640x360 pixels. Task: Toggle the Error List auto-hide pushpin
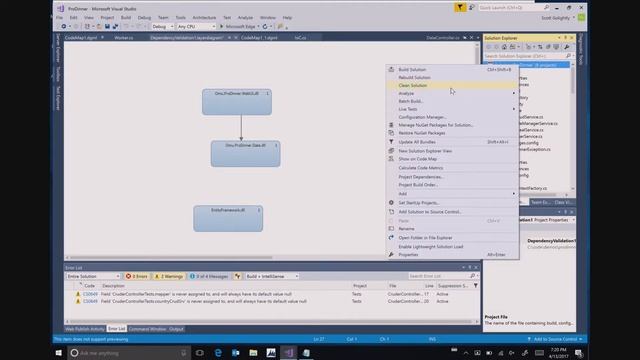pos(469,267)
